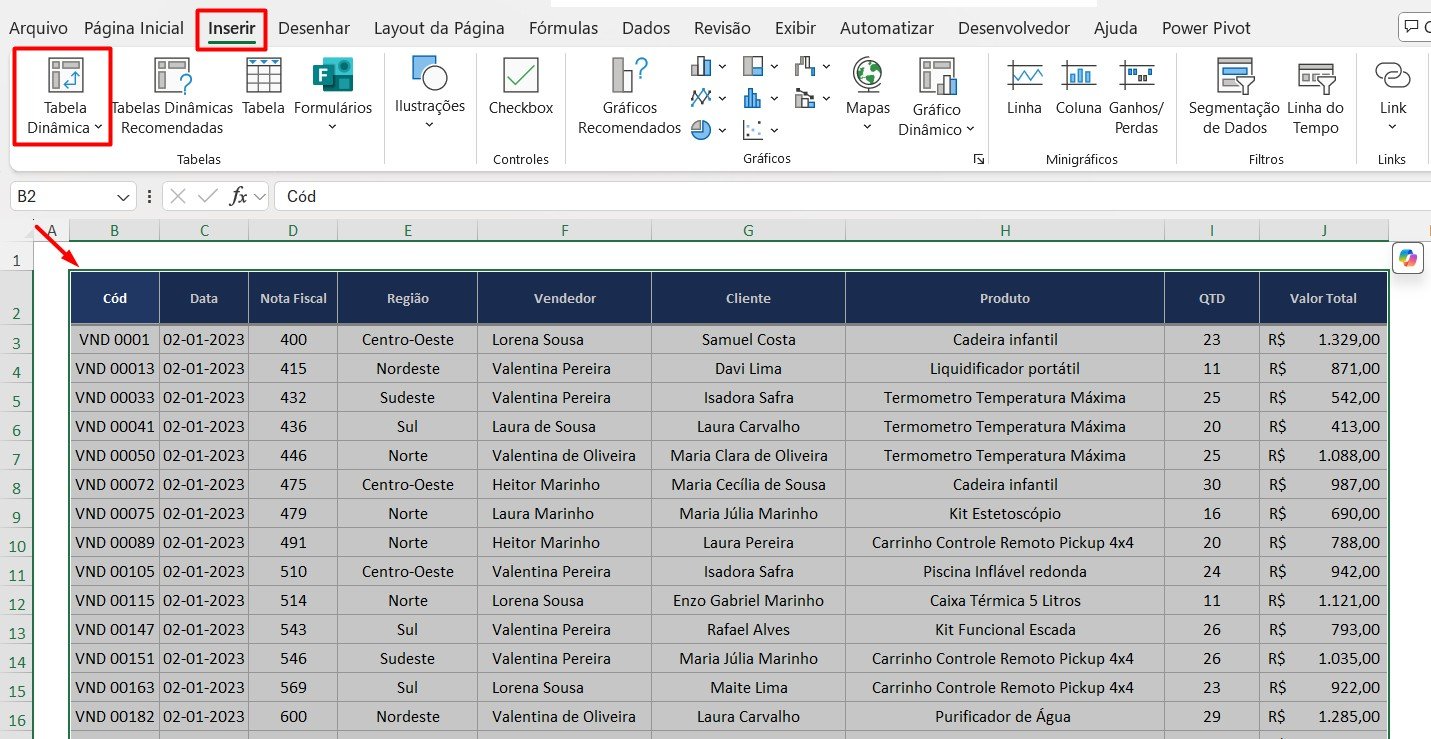Click the formula bar confirm checkmark
The width and height of the screenshot is (1431, 739).
(208, 196)
